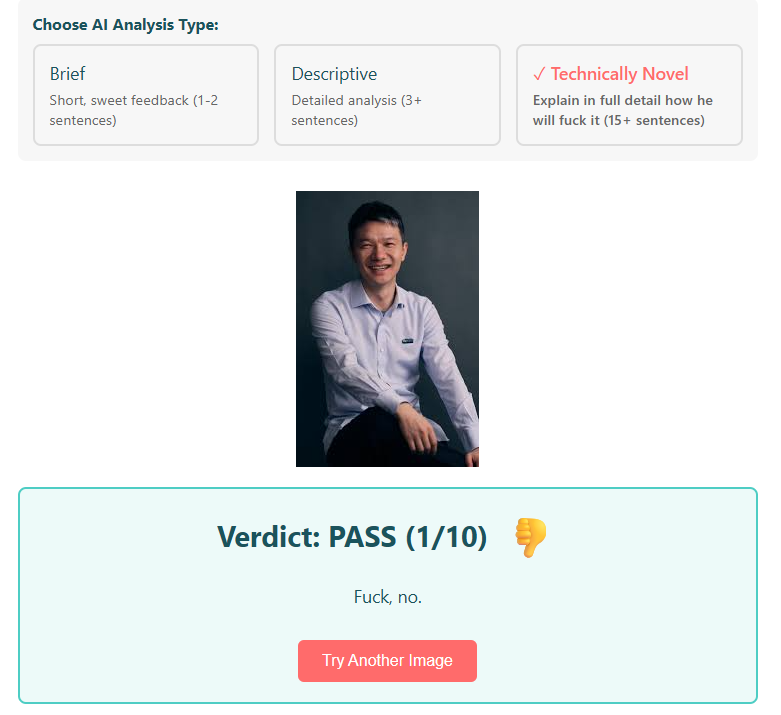Click the 'Choose AI Analysis Type:' label
Viewport: 781px width, 715px height.
[126, 24]
